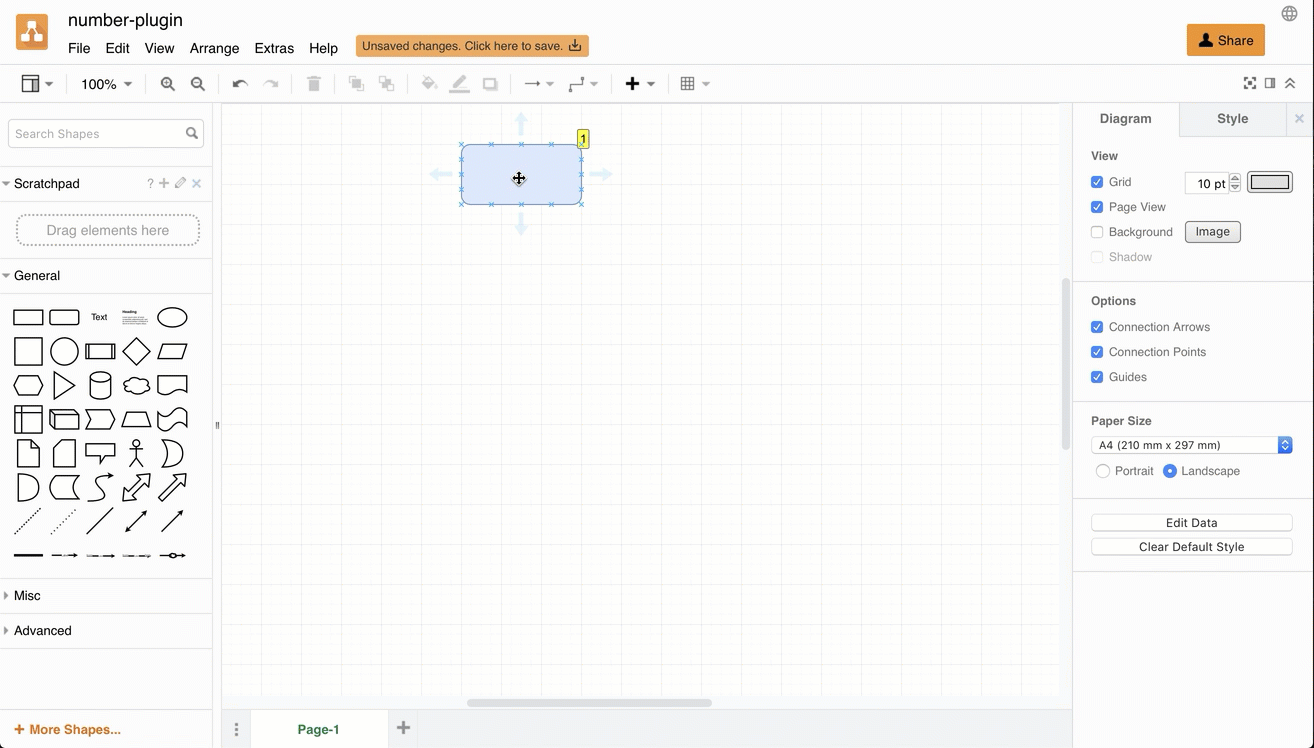
Task: Disable the Grid checkbox
Action: coord(1096,182)
